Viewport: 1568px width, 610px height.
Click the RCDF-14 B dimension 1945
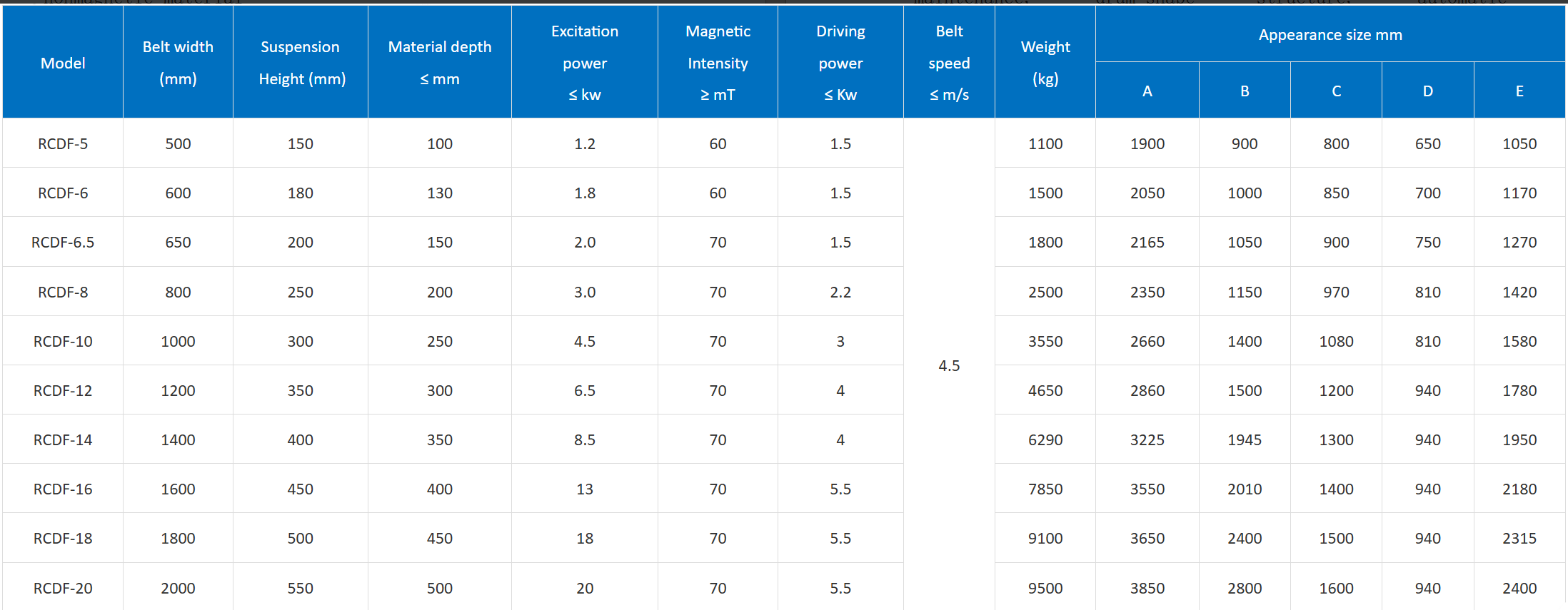click(x=1245, y=439)
